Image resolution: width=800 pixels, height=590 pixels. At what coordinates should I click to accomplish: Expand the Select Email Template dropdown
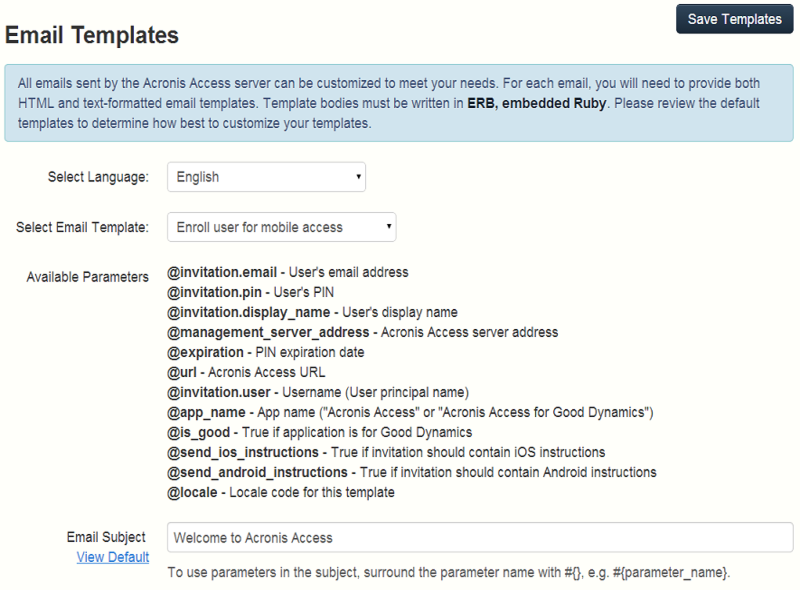point(281,227)
